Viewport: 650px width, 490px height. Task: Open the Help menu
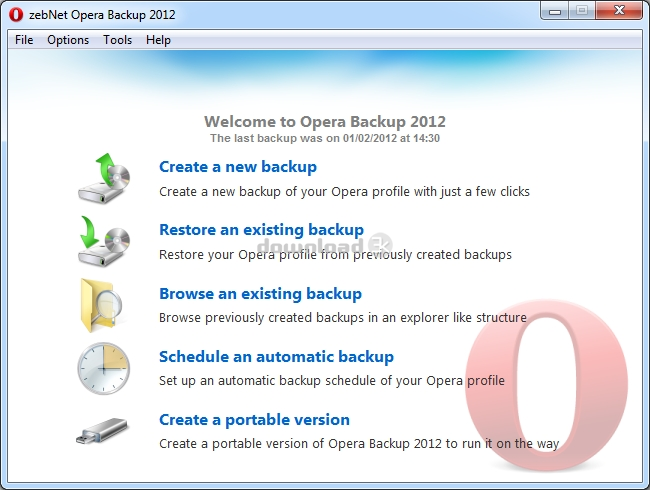pos(158,40)
